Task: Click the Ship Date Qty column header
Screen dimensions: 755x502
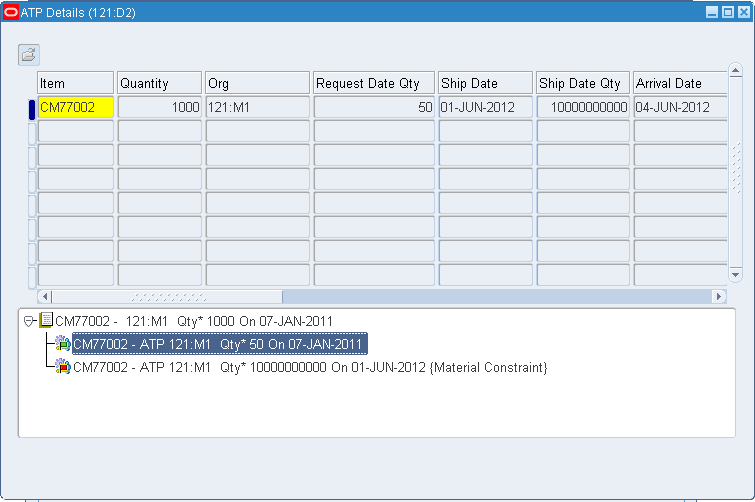Action: pos(583,83)
